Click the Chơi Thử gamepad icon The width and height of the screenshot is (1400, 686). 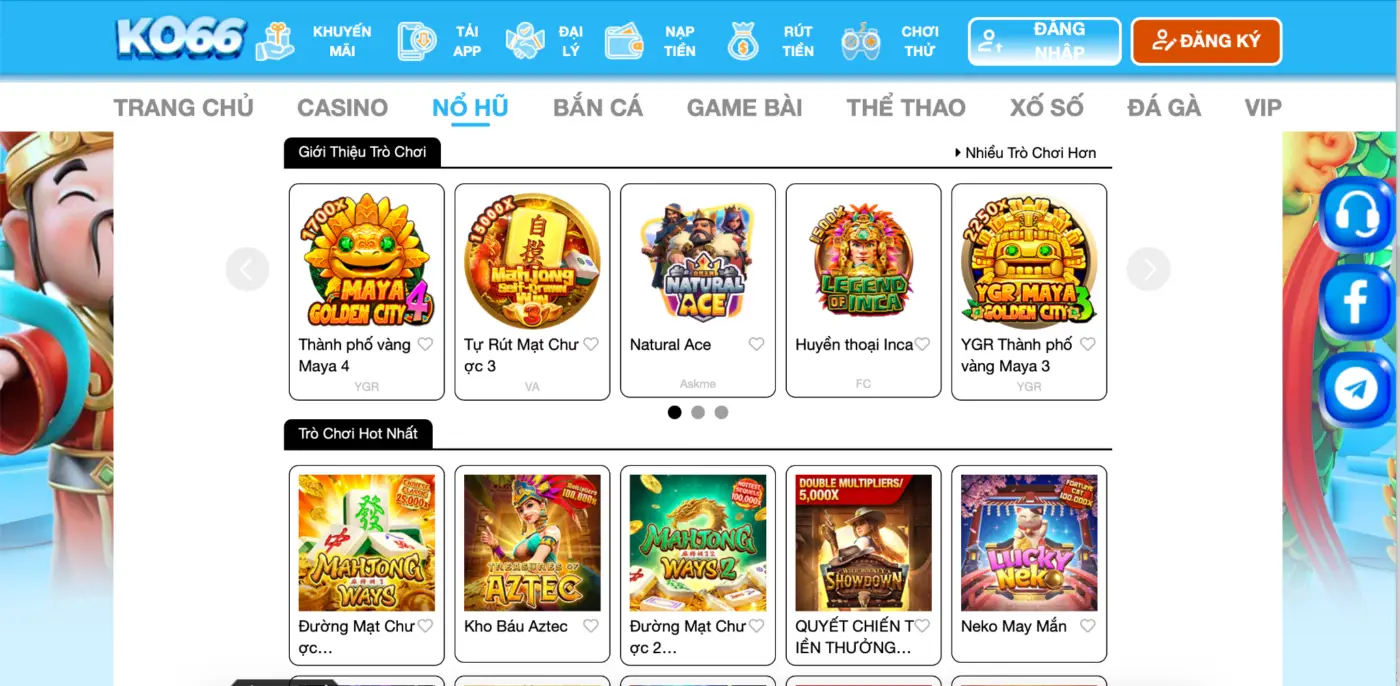tap(860, 41)
